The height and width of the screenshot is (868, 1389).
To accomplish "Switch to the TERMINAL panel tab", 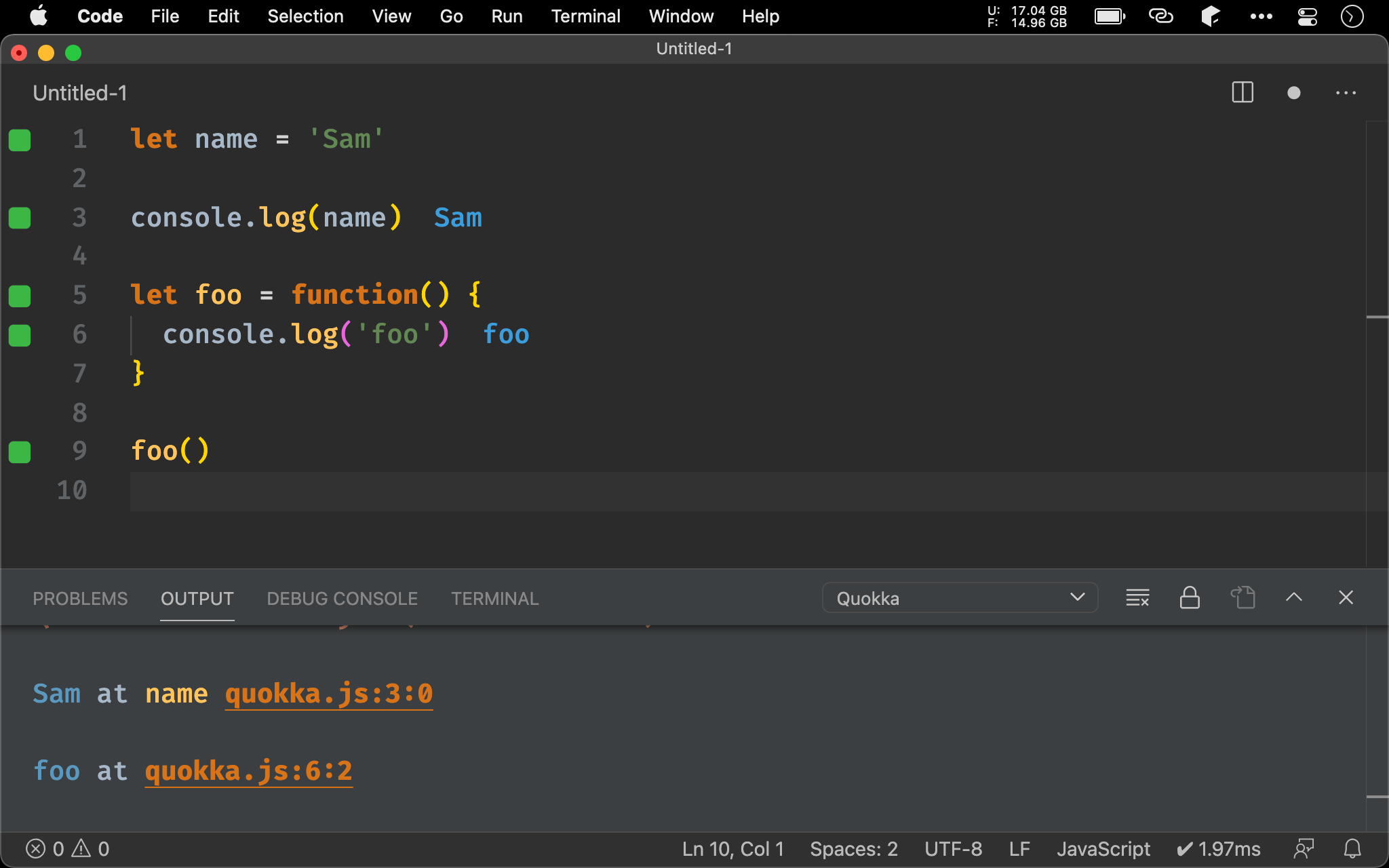I will tap(494, 598).
